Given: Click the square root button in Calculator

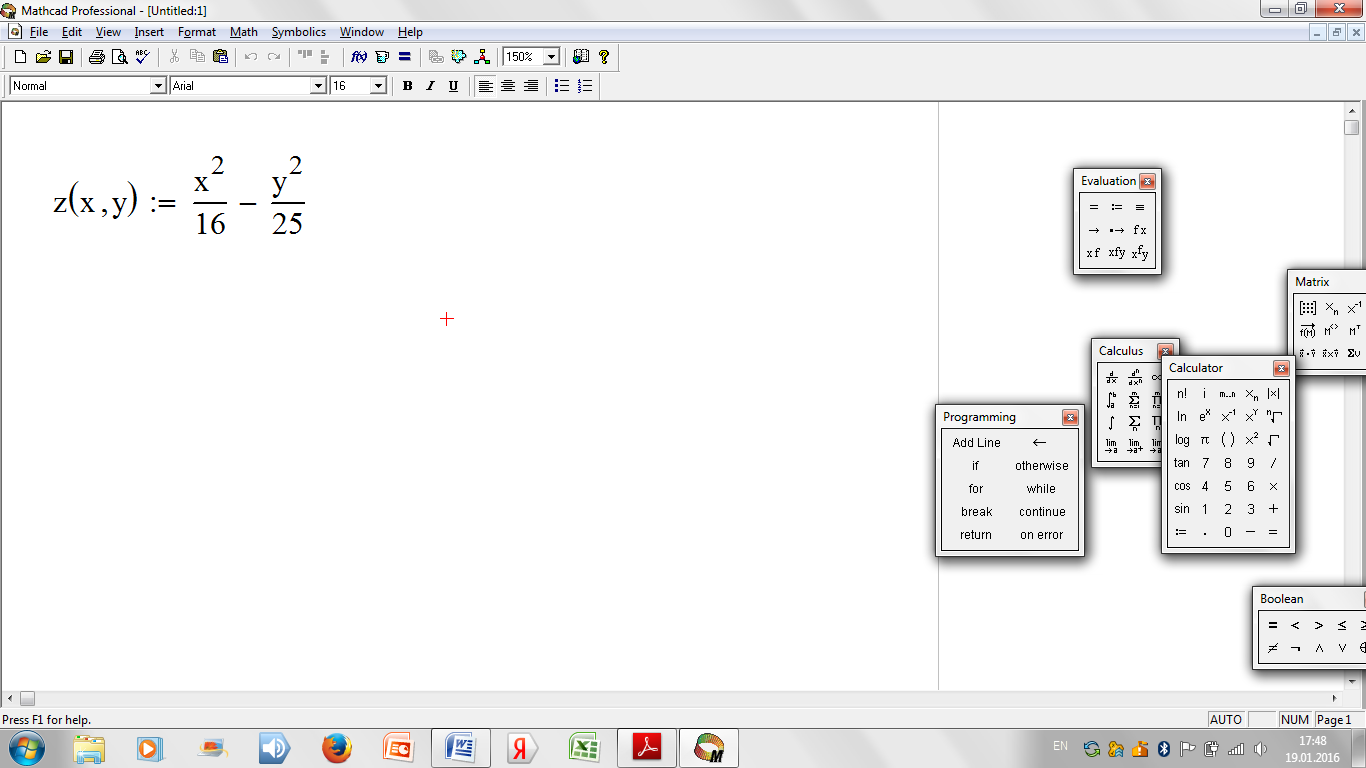Looking at the screenshot, I should coord(1273,440).
